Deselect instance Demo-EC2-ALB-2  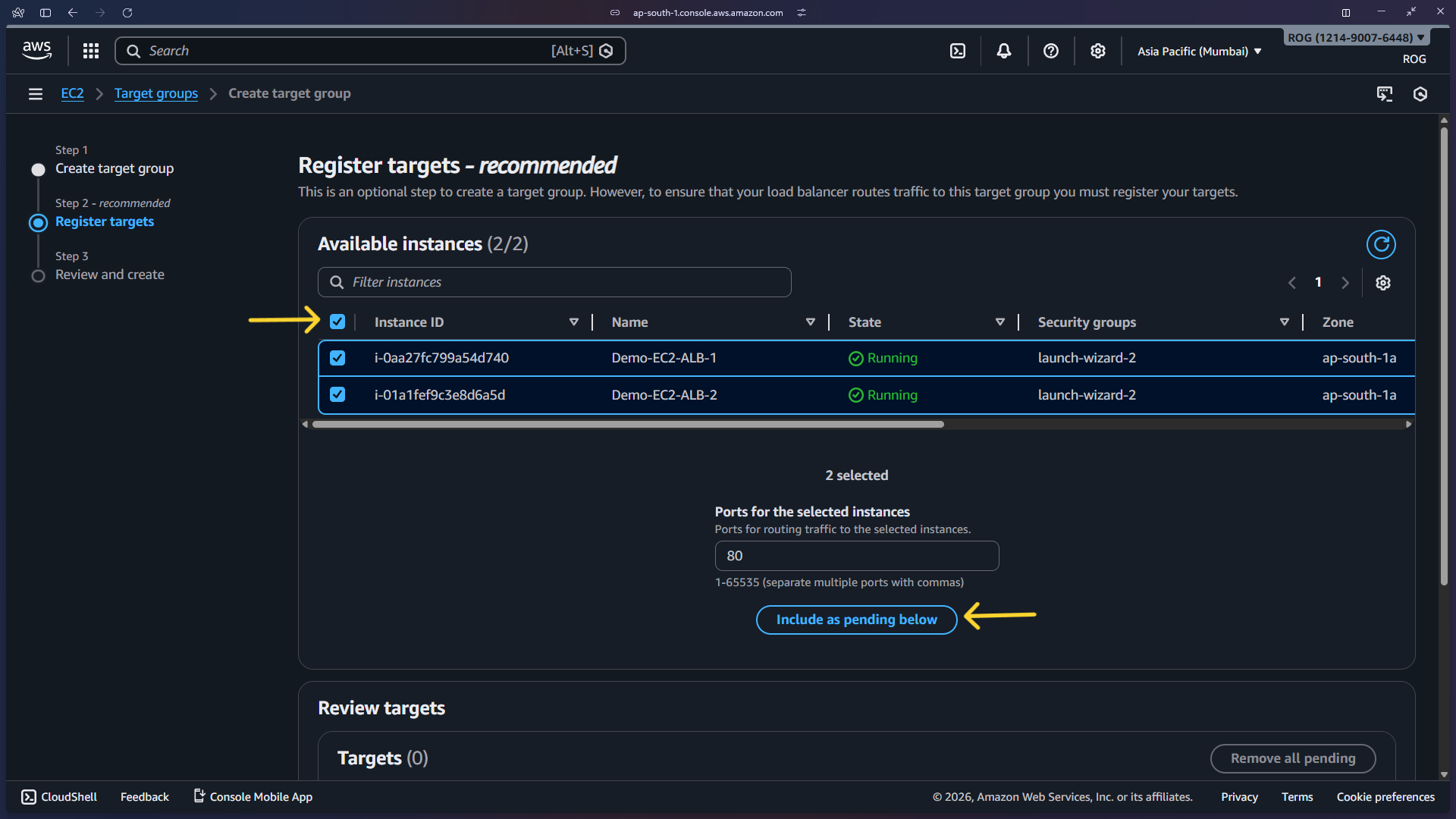[337, 394]
